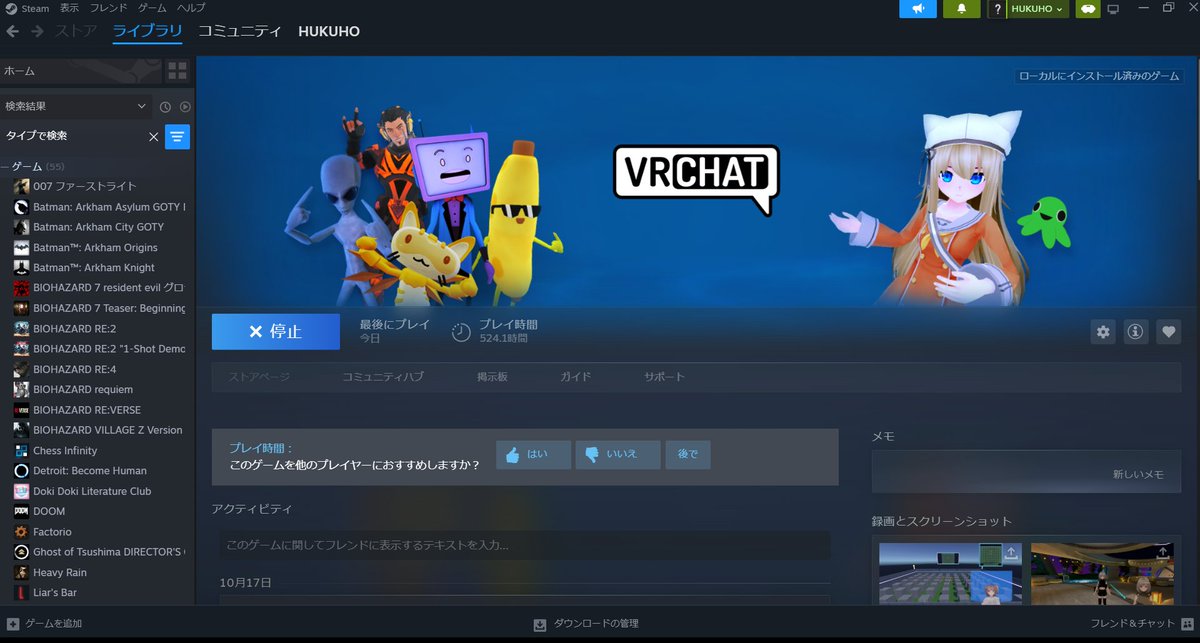Open the ガイド link
The image size is (1200, 643).
(575, 377)
